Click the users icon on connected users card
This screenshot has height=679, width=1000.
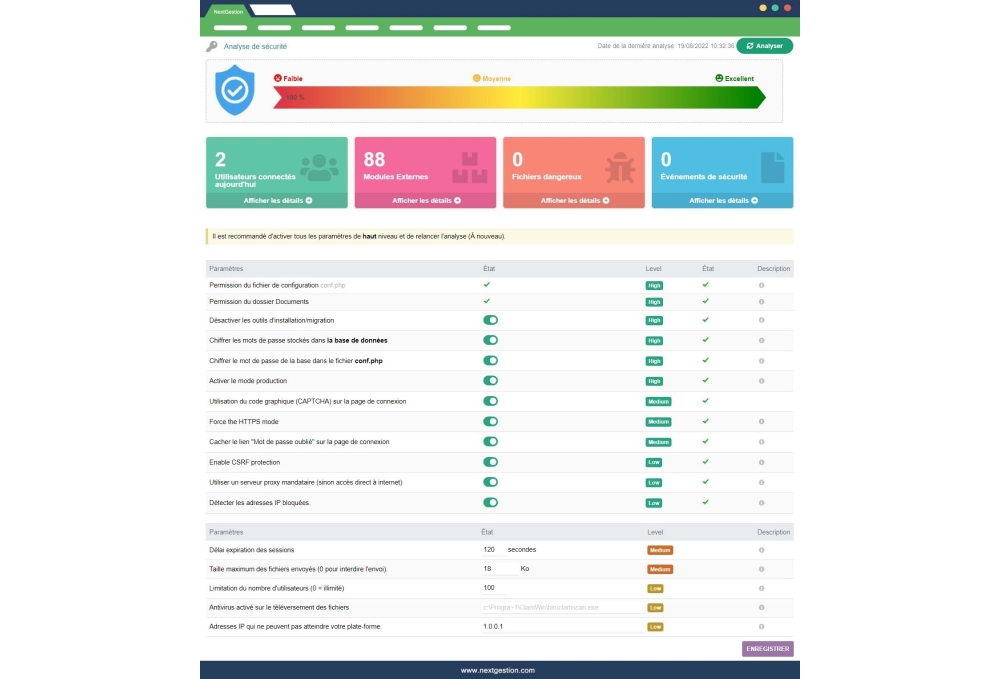point(318,167)
